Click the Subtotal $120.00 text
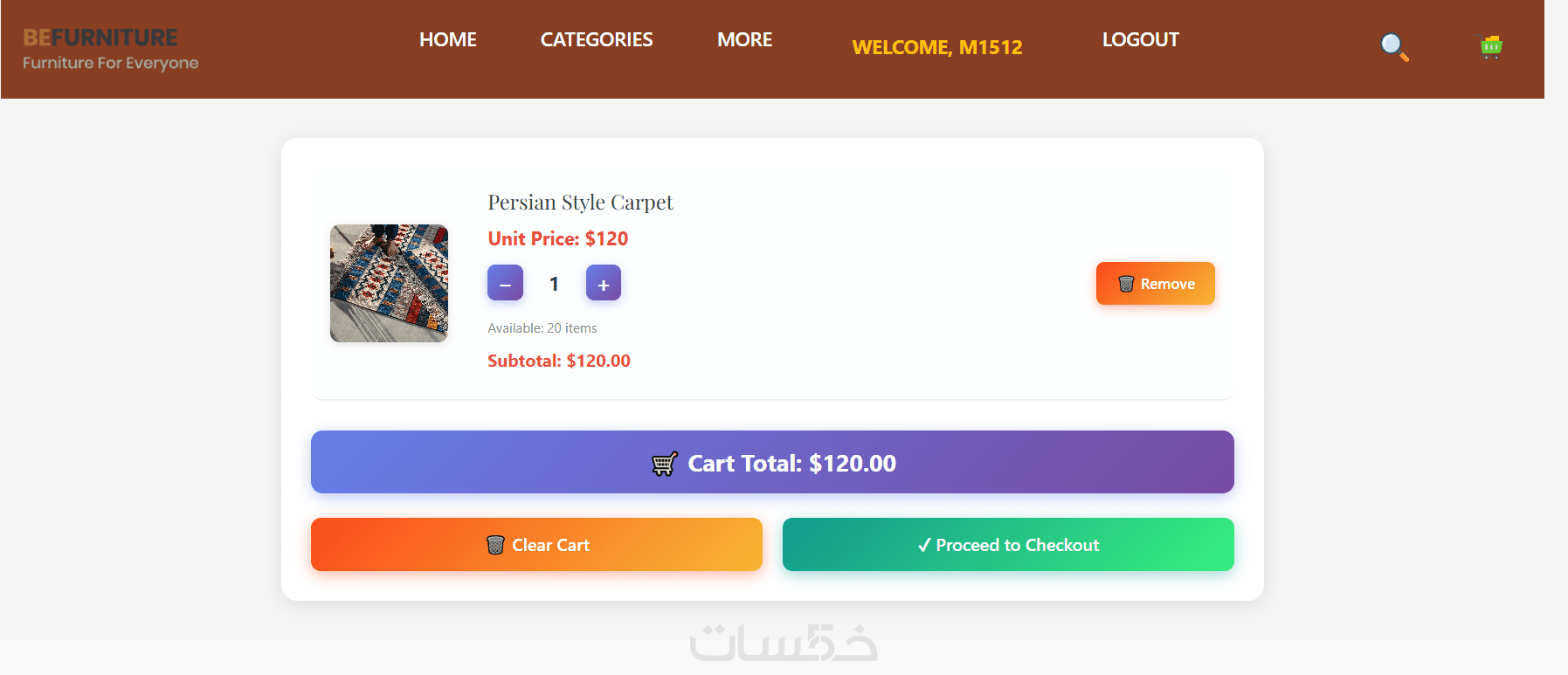The height and width of the screenshot is (675, 1568). 559,361
